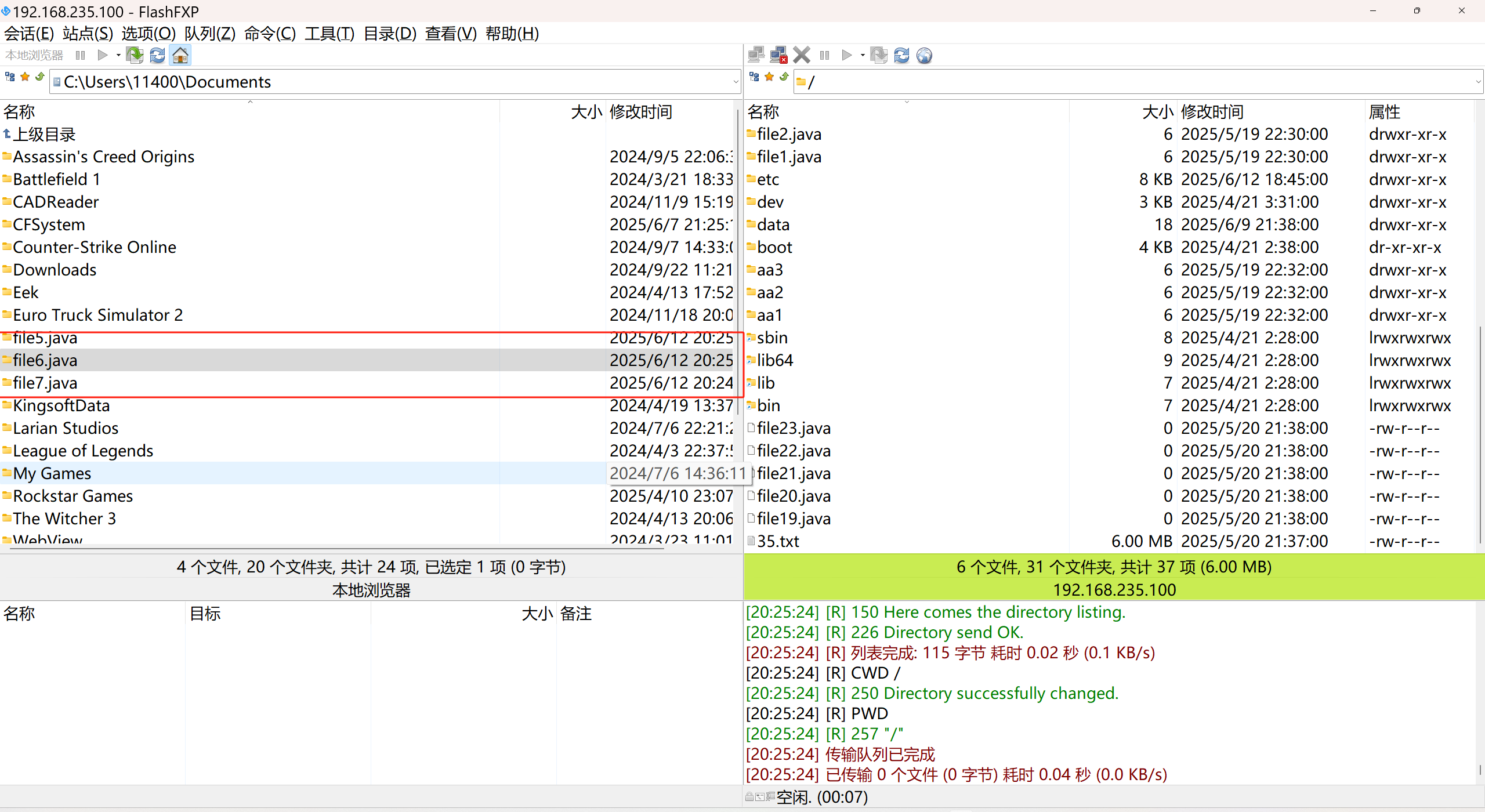Screen dimensions: 1485x812
Task: Expand the remote path dropdown
Action: click(x=1478, y=82)
